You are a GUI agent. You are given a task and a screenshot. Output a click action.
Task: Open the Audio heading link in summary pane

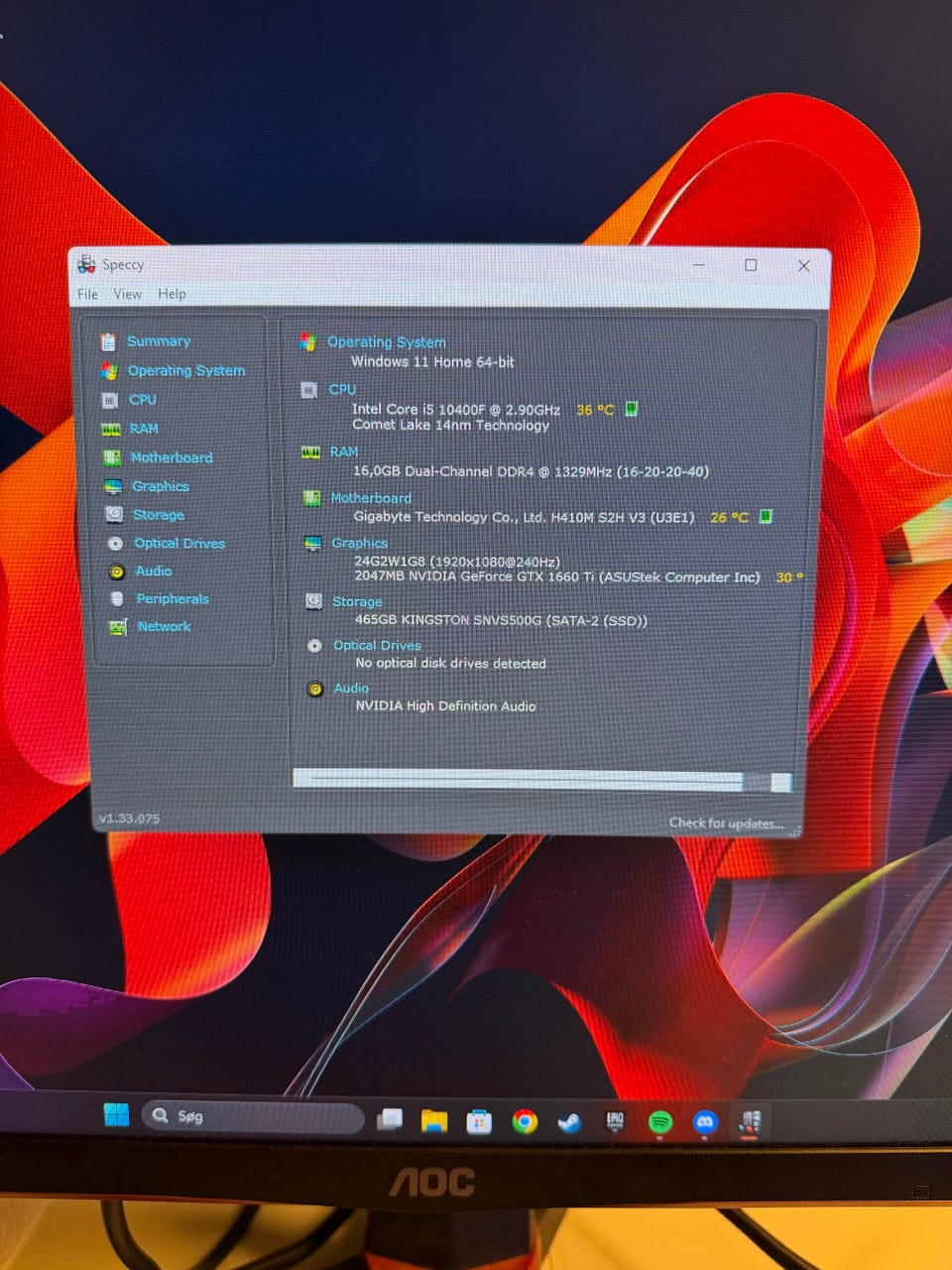[x=351, y=689]
